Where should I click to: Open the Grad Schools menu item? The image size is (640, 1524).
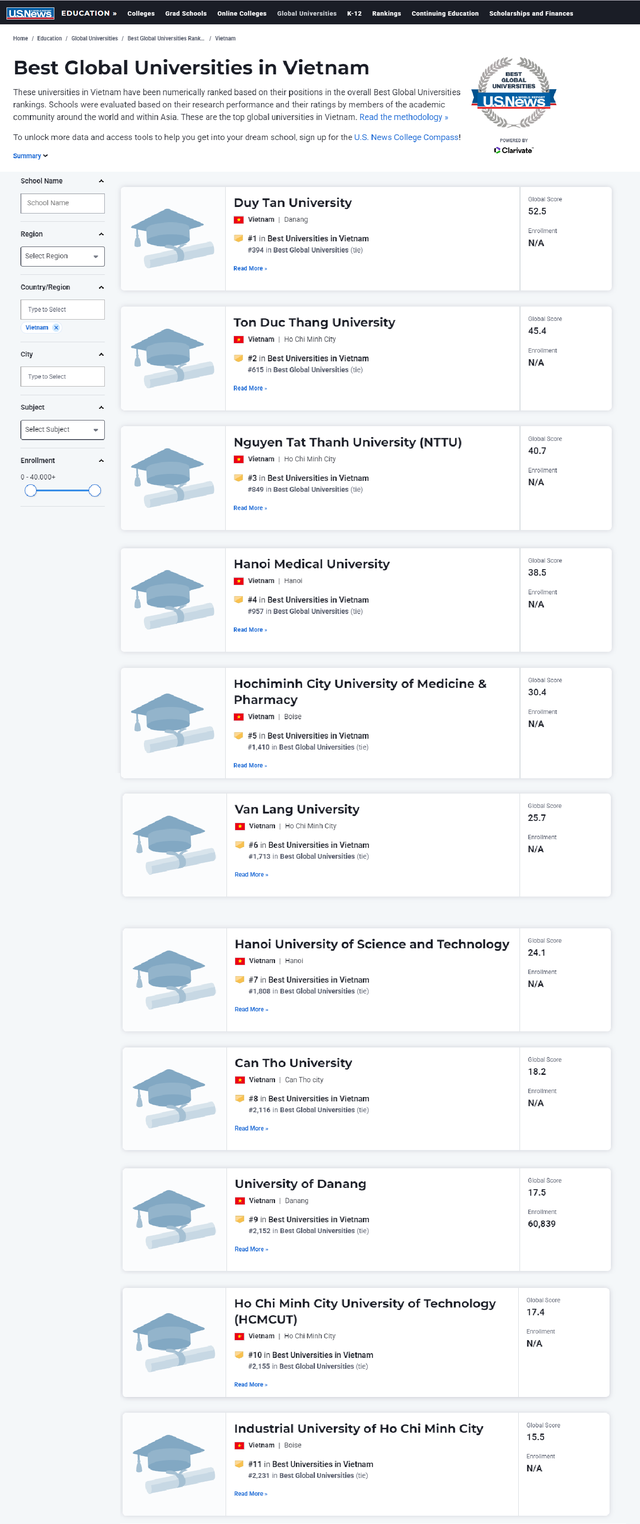point(185,14)
